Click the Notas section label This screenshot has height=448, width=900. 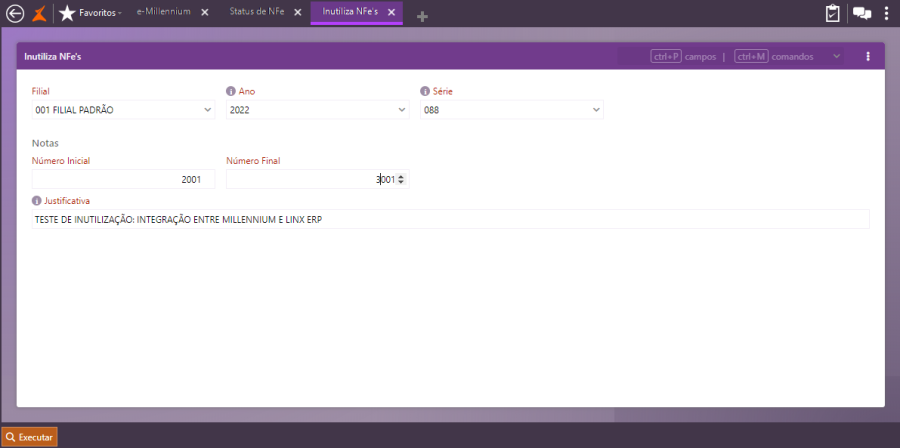[45, 143]
